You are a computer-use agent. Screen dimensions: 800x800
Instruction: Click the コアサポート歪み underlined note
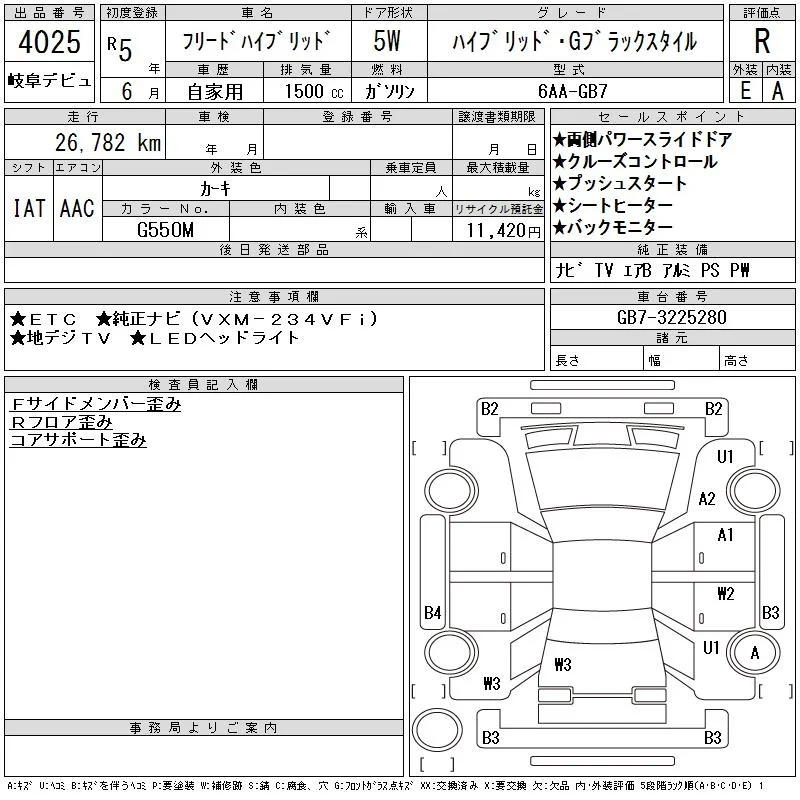click(x=78, y=440)
